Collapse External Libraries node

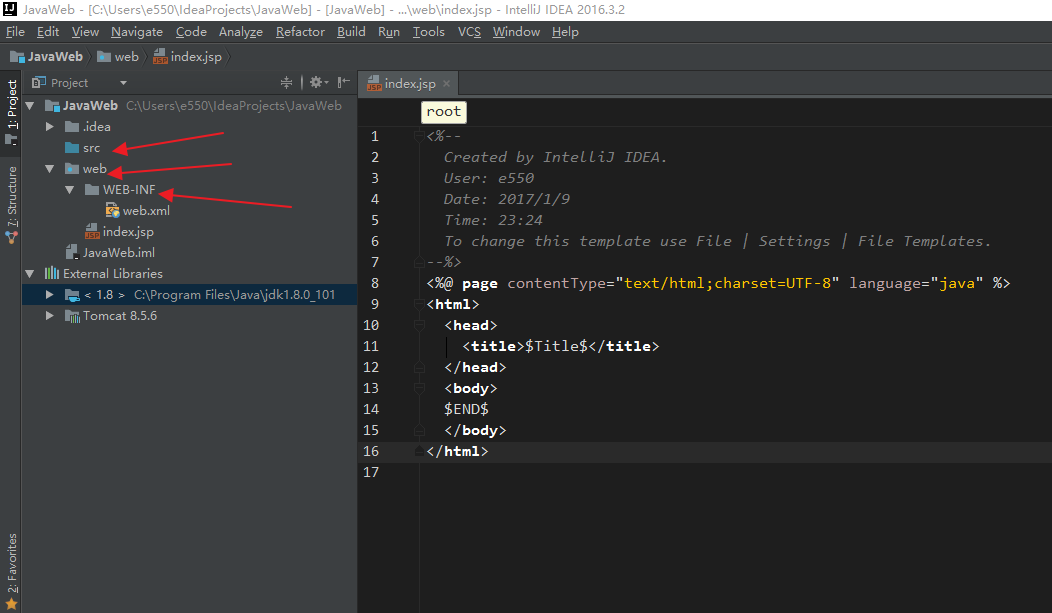[30, 274]
